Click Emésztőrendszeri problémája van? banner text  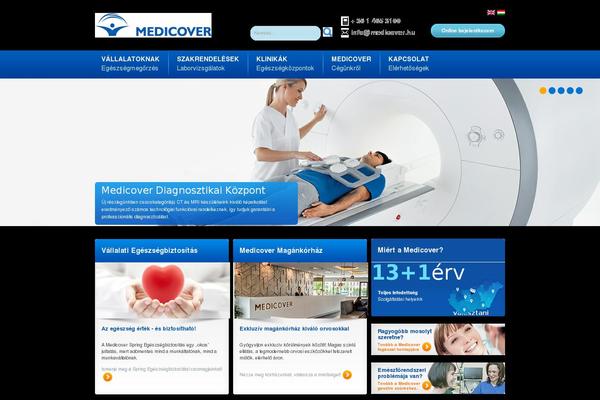[x=402, y=373]
